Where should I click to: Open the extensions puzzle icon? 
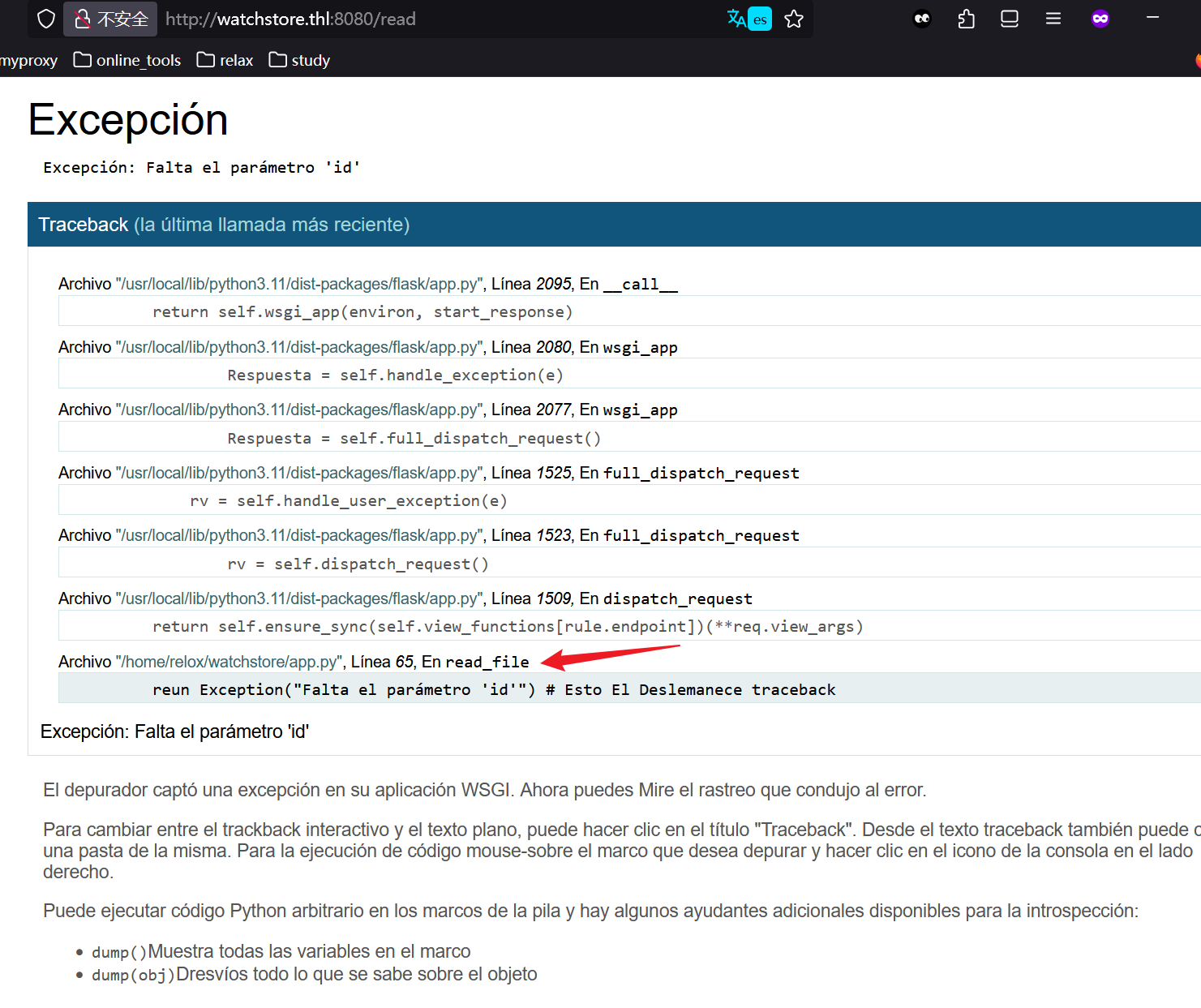[x=966, y=19]
